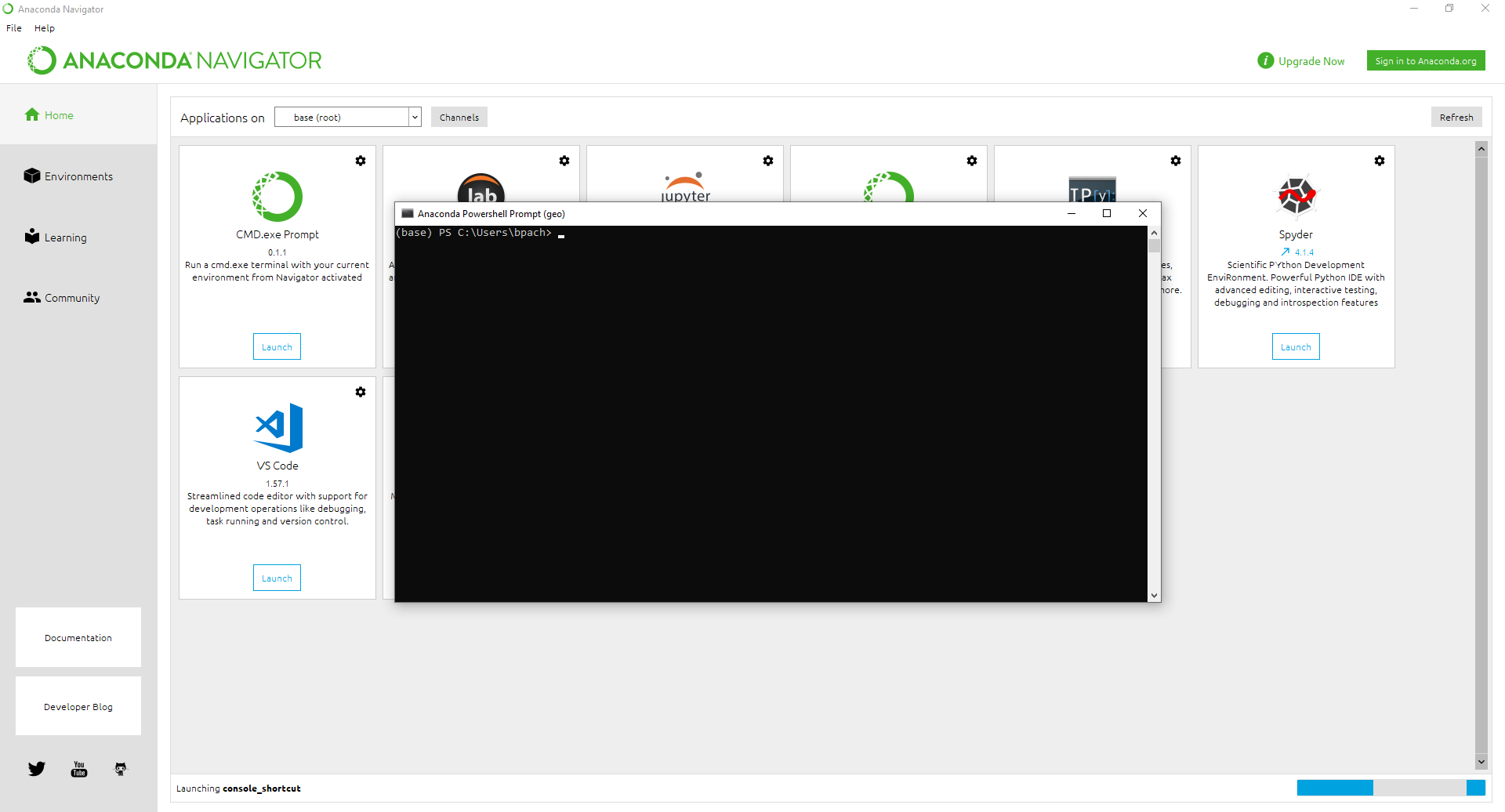Click the Learning book icon
Screen dimensions: 1505x812
[x=32, y=236]
